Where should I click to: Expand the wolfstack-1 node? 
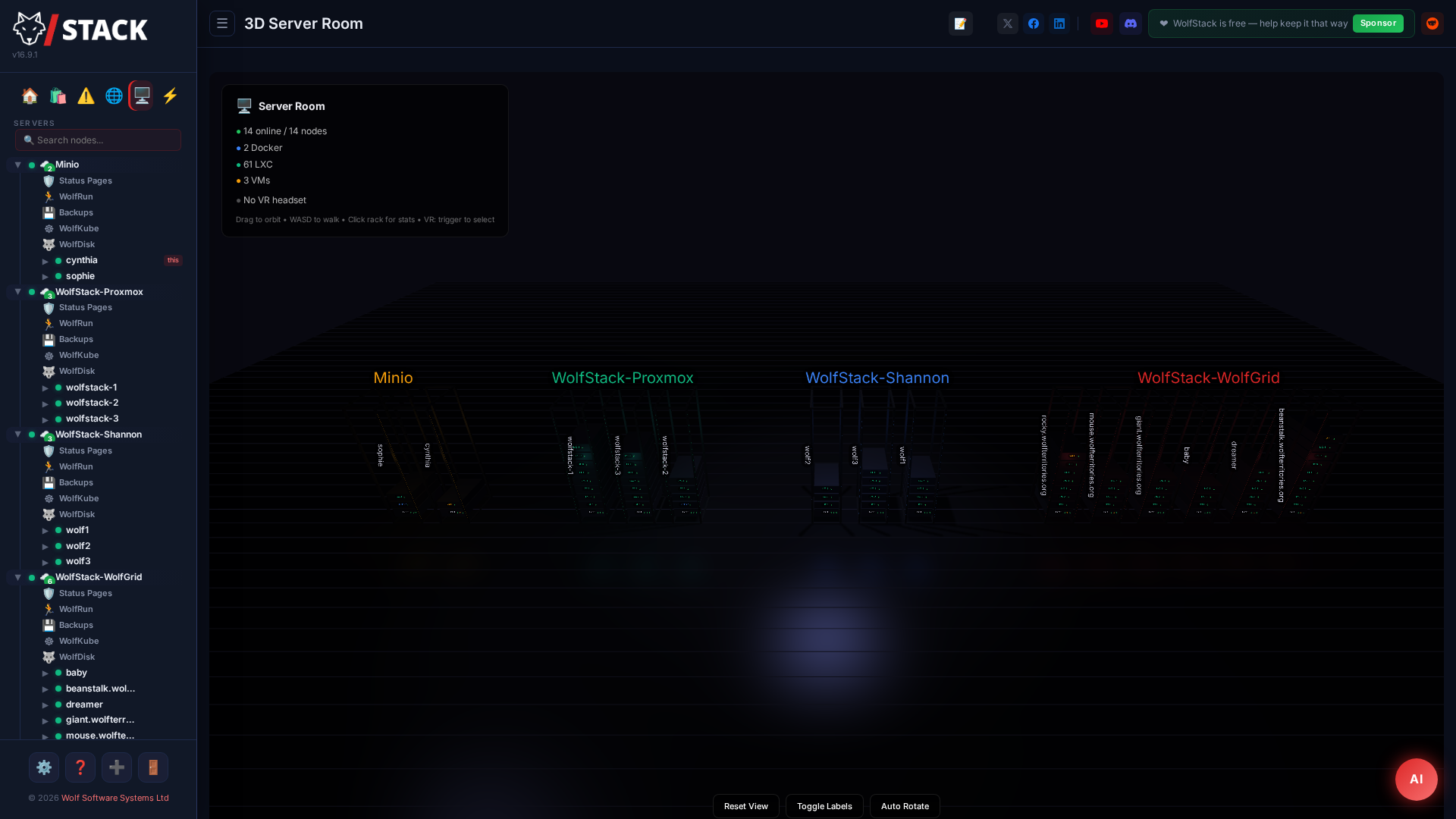click(x=45, y=388)
